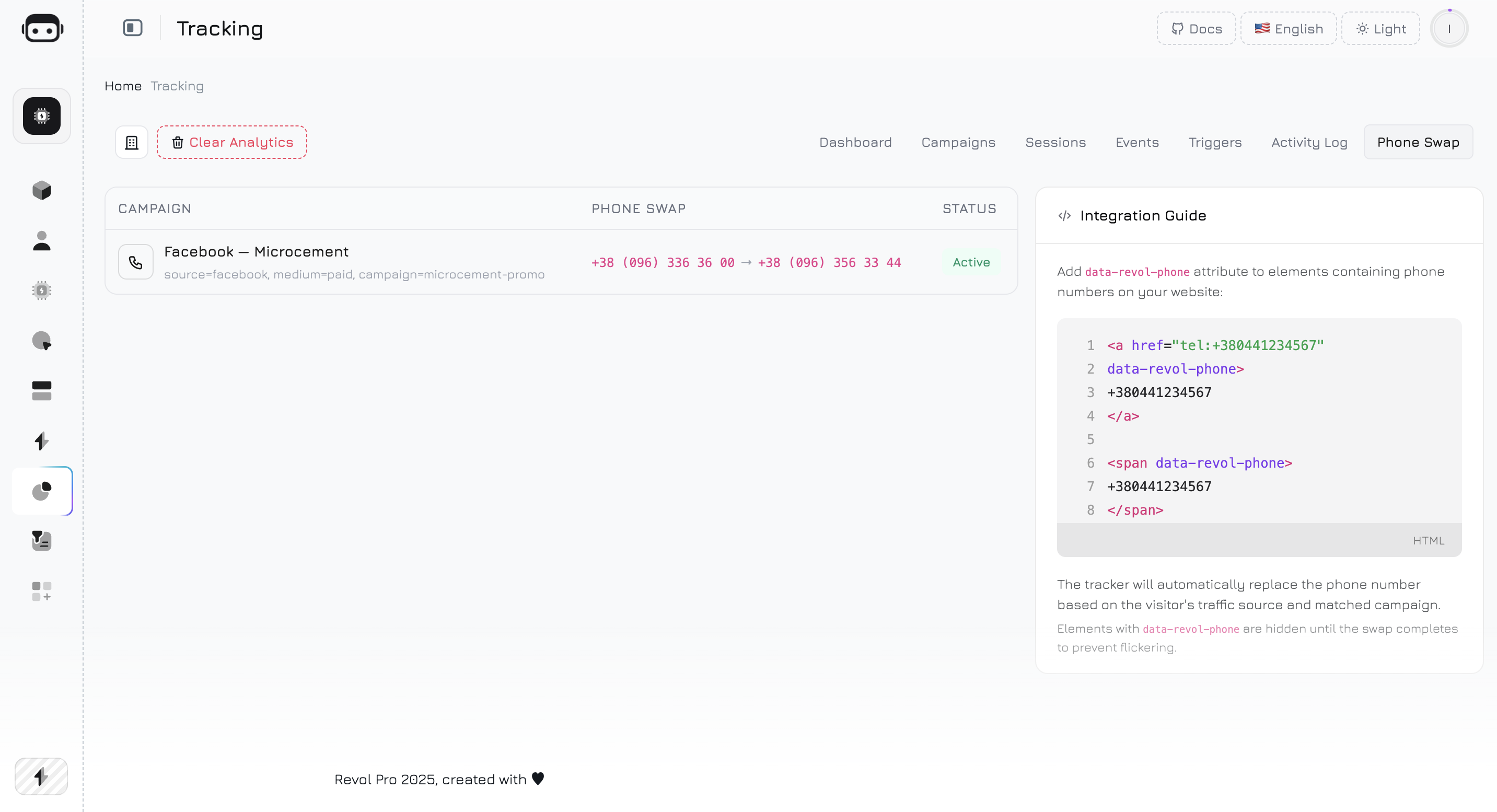Screen dimensions: 1497x812
Task: Open the user profile sidebar icon
Action: point(42,240)
